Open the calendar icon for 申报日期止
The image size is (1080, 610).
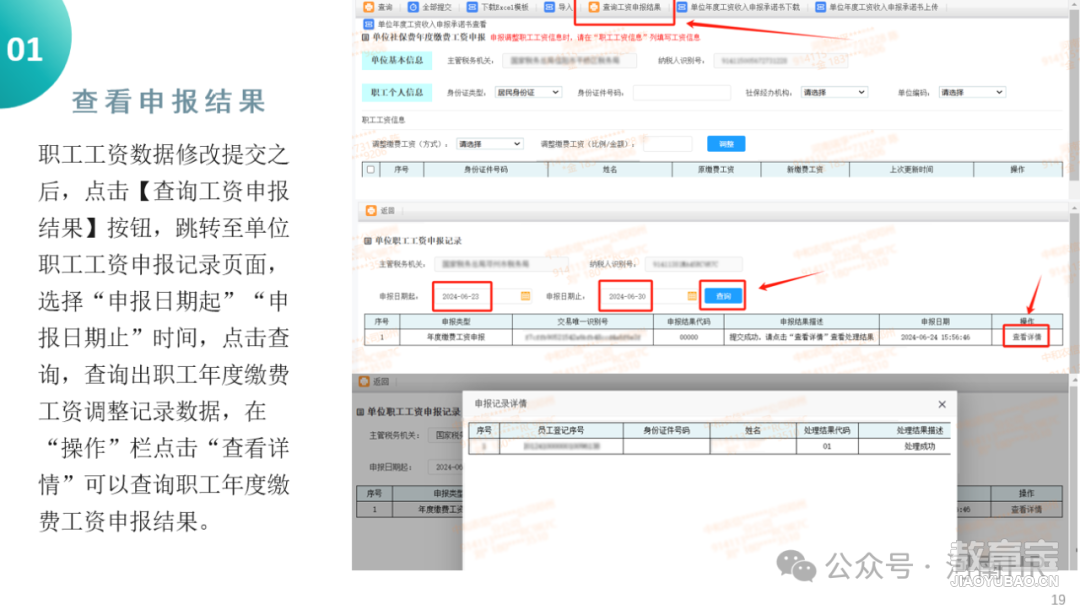click(x=692, y=296)
